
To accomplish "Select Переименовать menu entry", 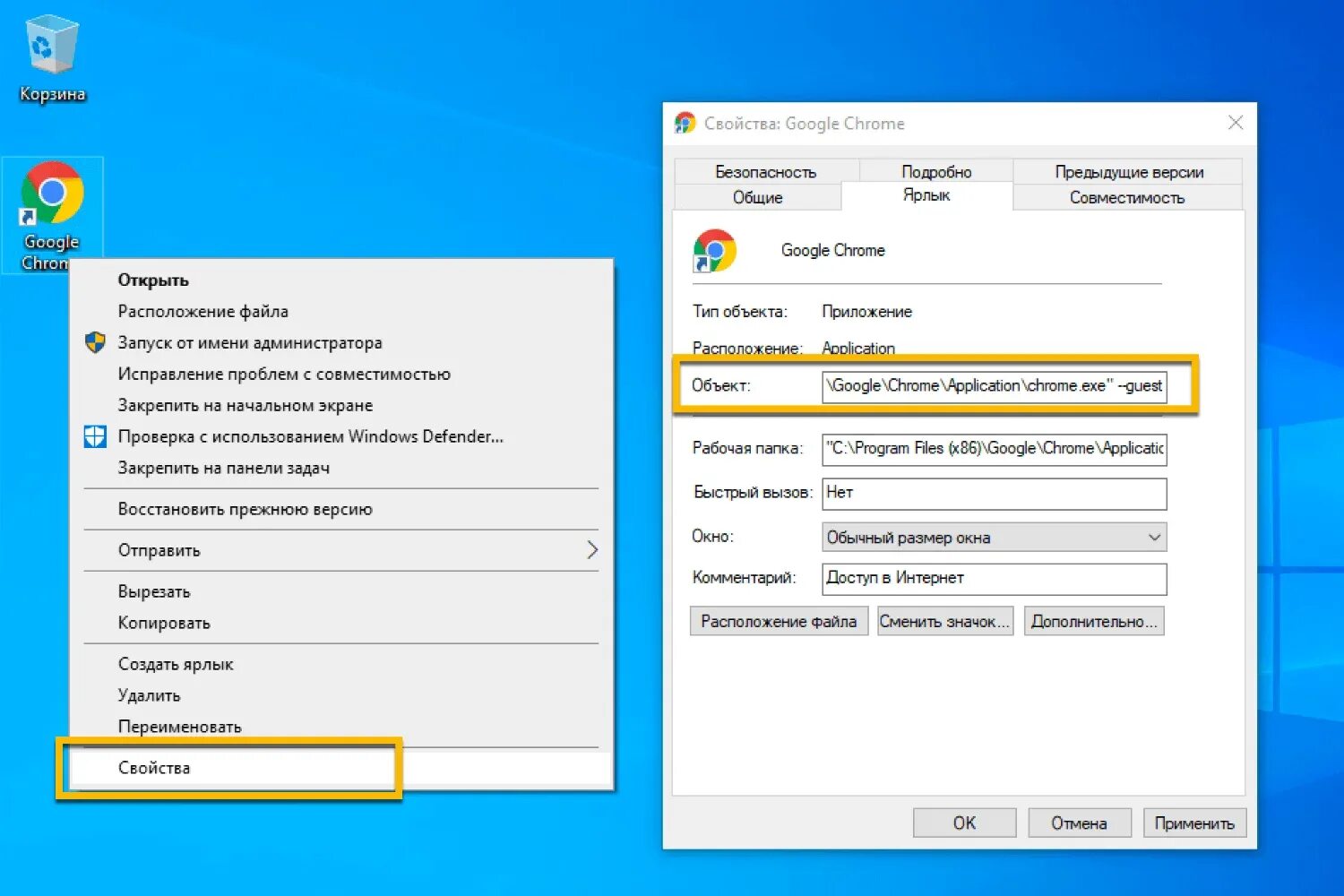I will click(x=340, y=727).
